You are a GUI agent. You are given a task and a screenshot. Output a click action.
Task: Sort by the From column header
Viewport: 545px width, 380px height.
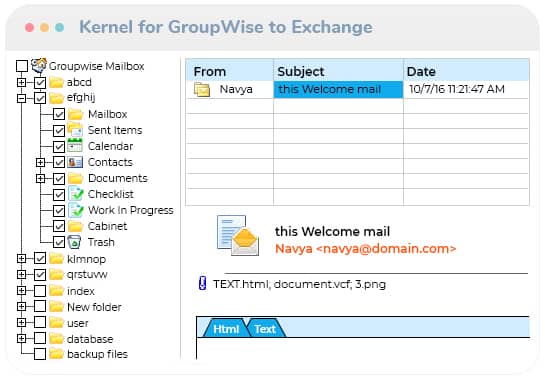coord(229,71)
